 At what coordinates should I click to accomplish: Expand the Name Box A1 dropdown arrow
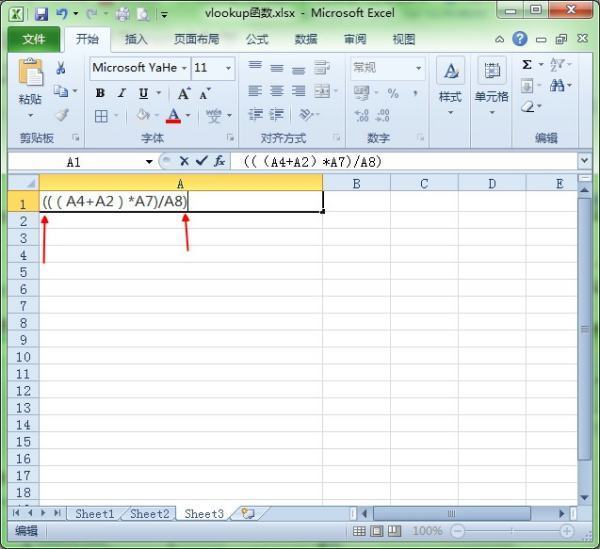[x=149, y=162]
